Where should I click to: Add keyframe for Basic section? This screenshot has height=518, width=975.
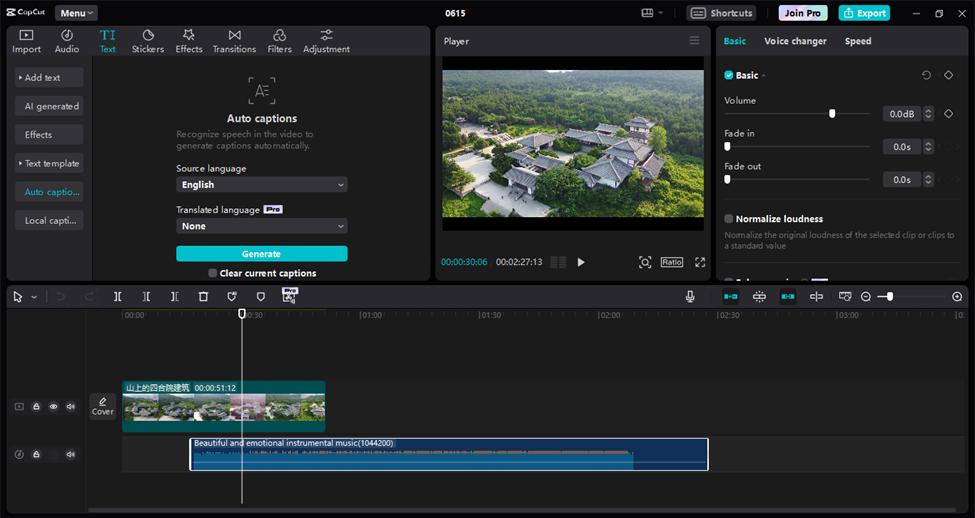[x=948, y=75]
